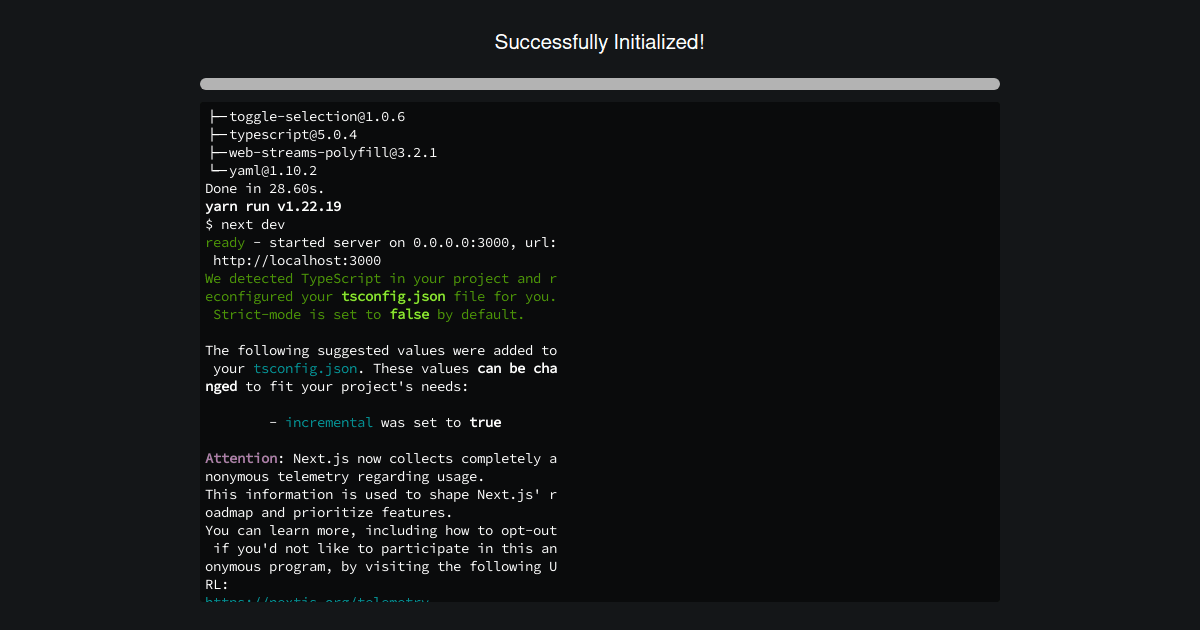Click the 'Done in 28.60s.' line

[263, 188]
